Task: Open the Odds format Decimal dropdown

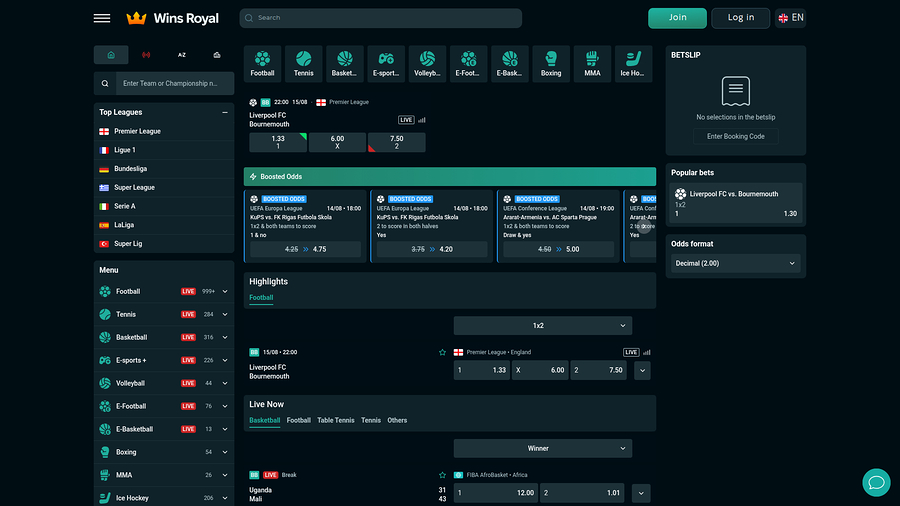Action: tap(735, 263)
